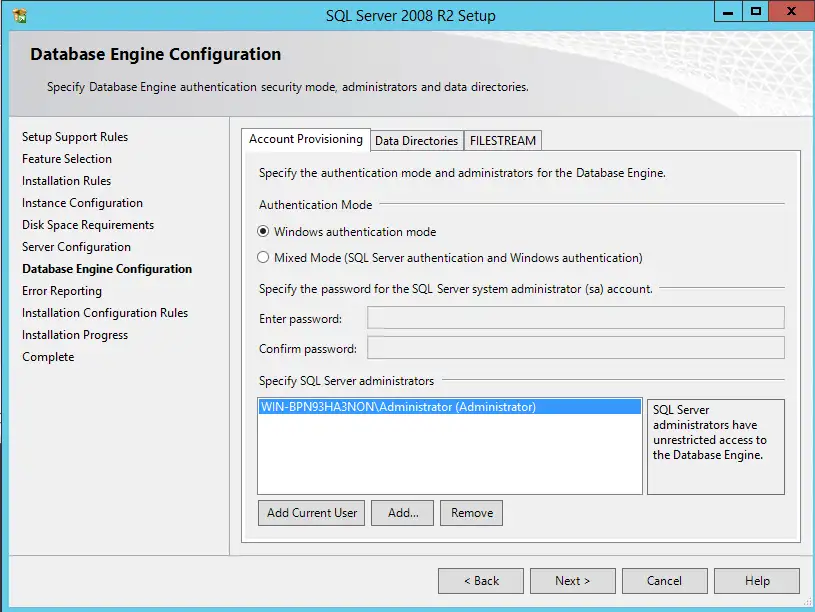This screenshot has height=612, width=815.
Task: Click the Add Current User button
Action: pos(311,512)
